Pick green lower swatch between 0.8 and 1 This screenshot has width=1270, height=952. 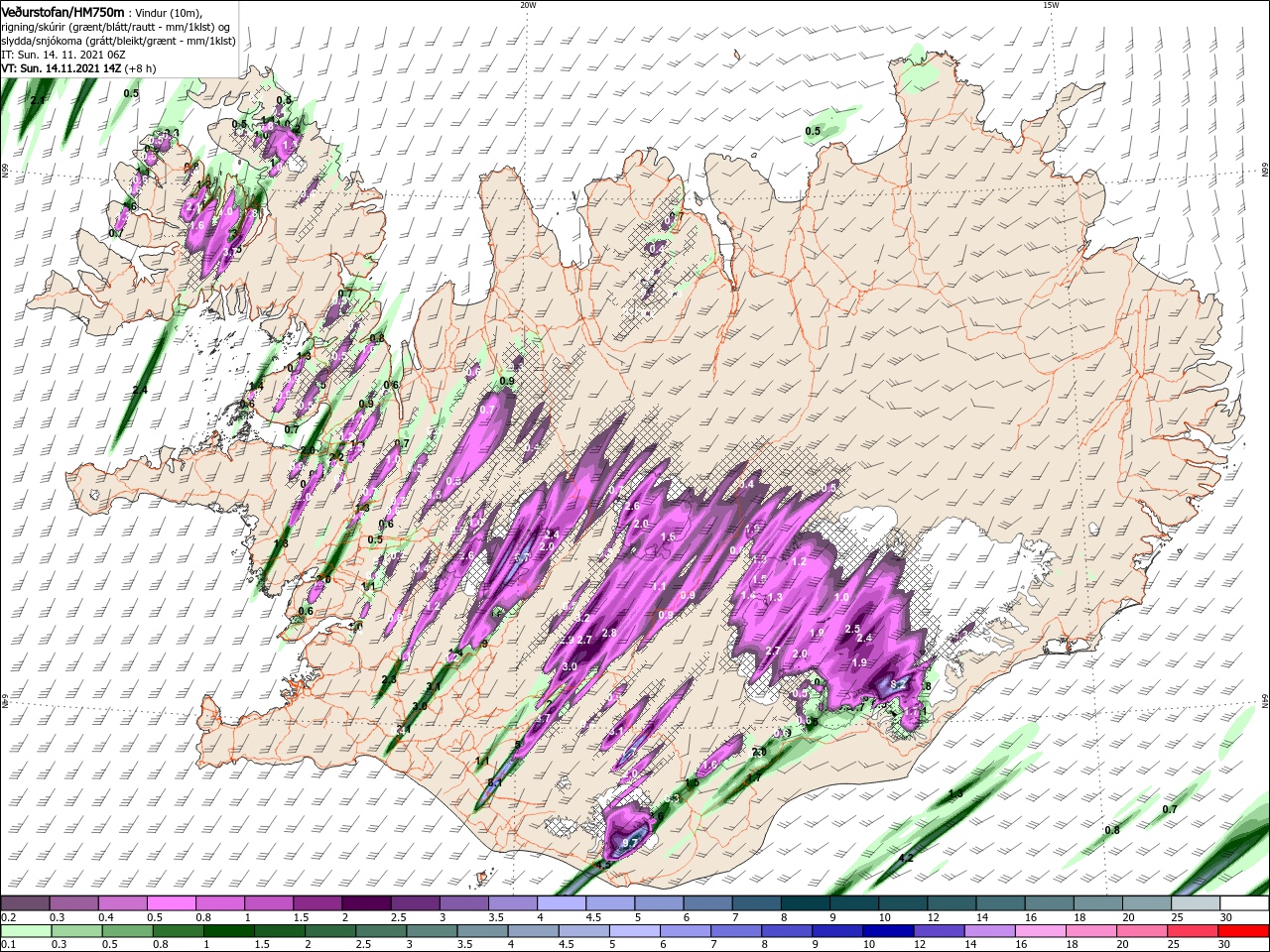point(178,931)
